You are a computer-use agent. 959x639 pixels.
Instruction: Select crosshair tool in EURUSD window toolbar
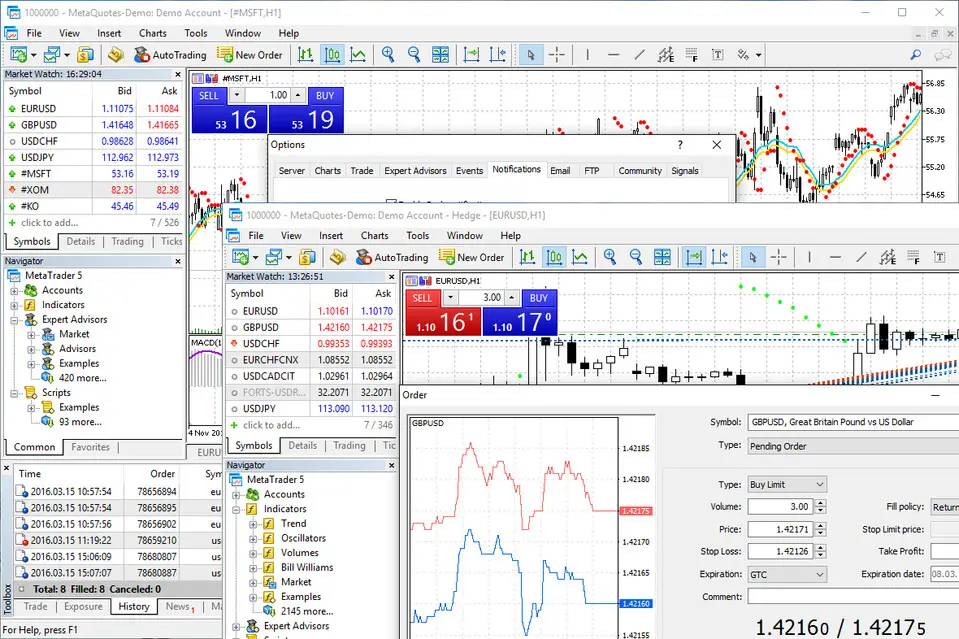coord(779,257)
